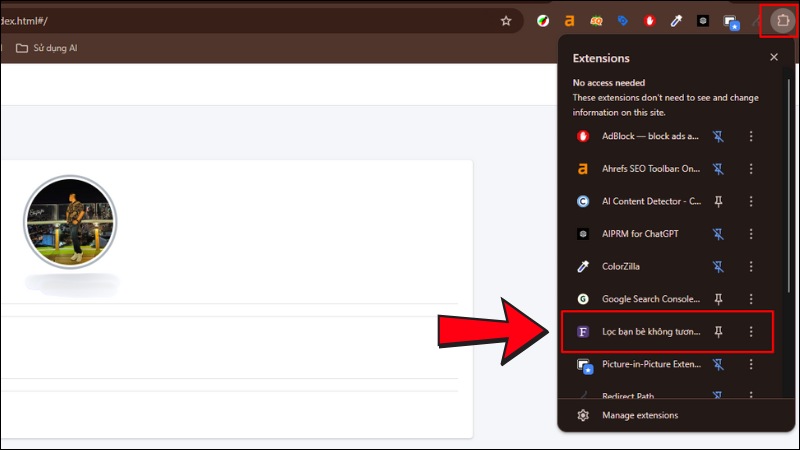Close the Extensions popup
This screenshot has height=450, width=800.
tap(773, 58)
